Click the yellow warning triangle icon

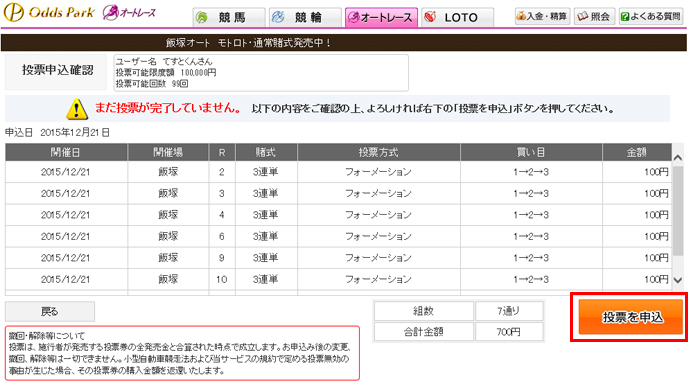77,109
